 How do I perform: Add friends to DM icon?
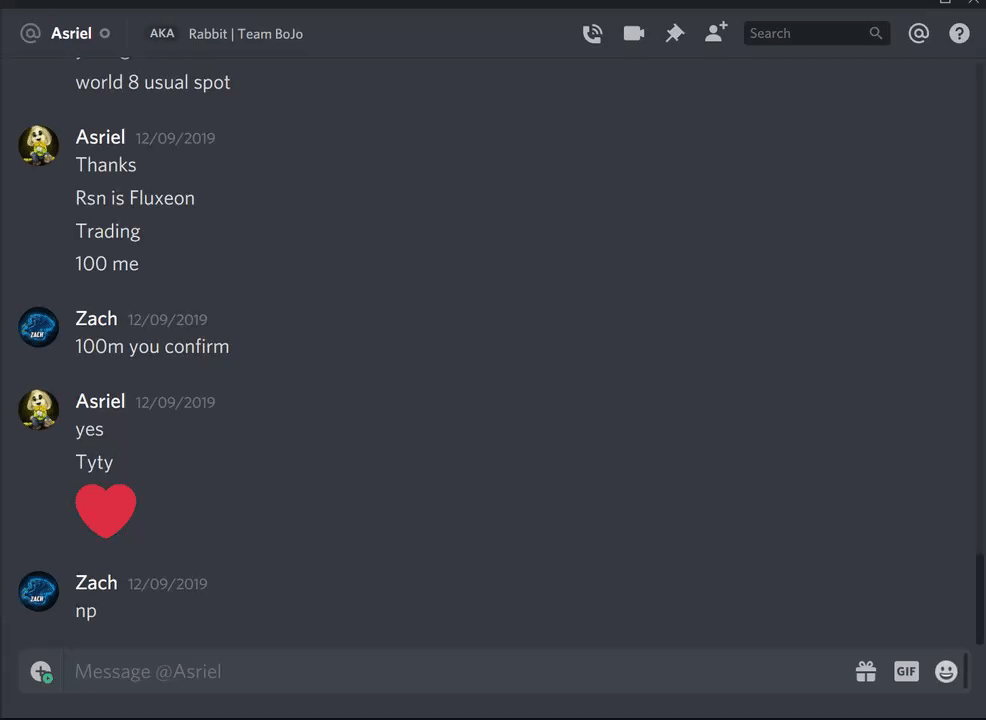click(x=716, y=32)
